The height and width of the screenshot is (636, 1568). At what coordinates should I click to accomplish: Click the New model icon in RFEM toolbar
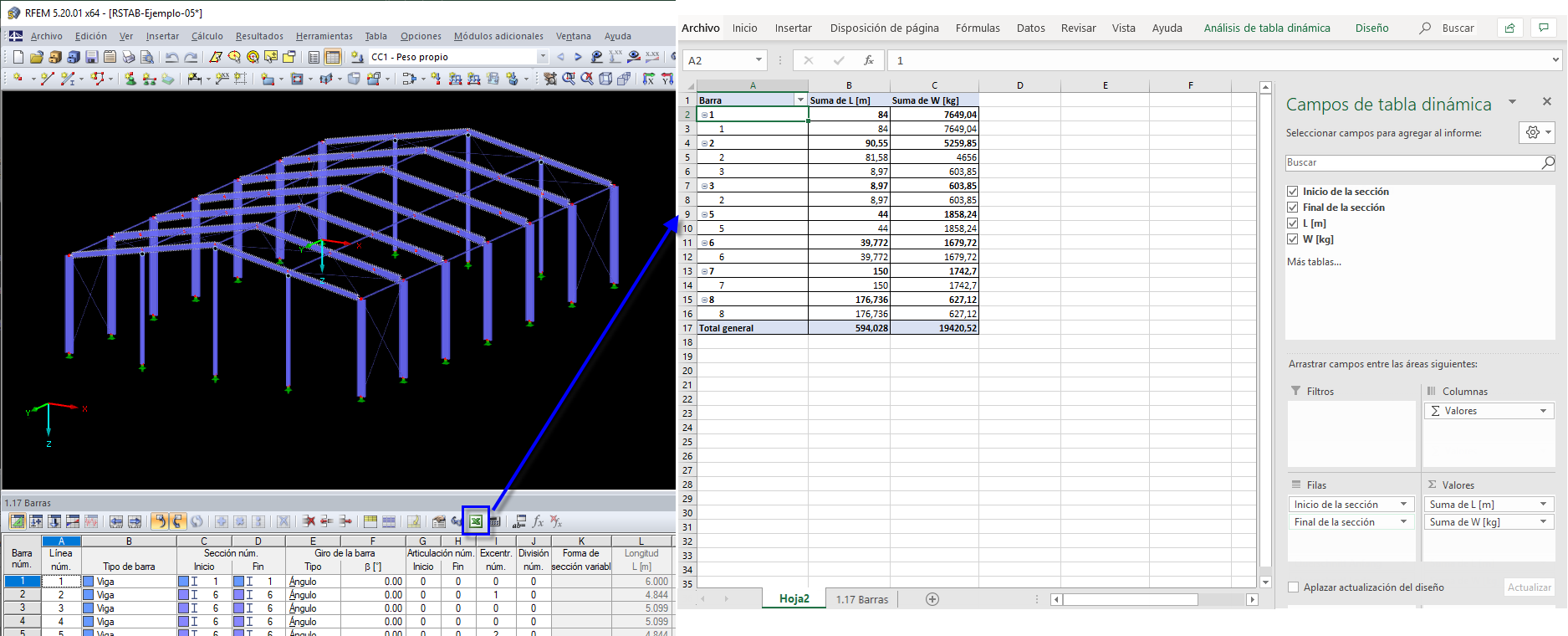18,57
